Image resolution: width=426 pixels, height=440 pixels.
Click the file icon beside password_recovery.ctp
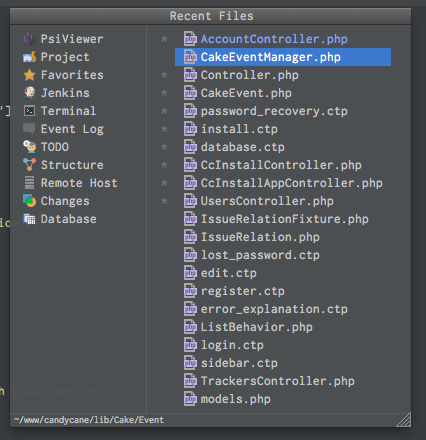click(190, 111)
